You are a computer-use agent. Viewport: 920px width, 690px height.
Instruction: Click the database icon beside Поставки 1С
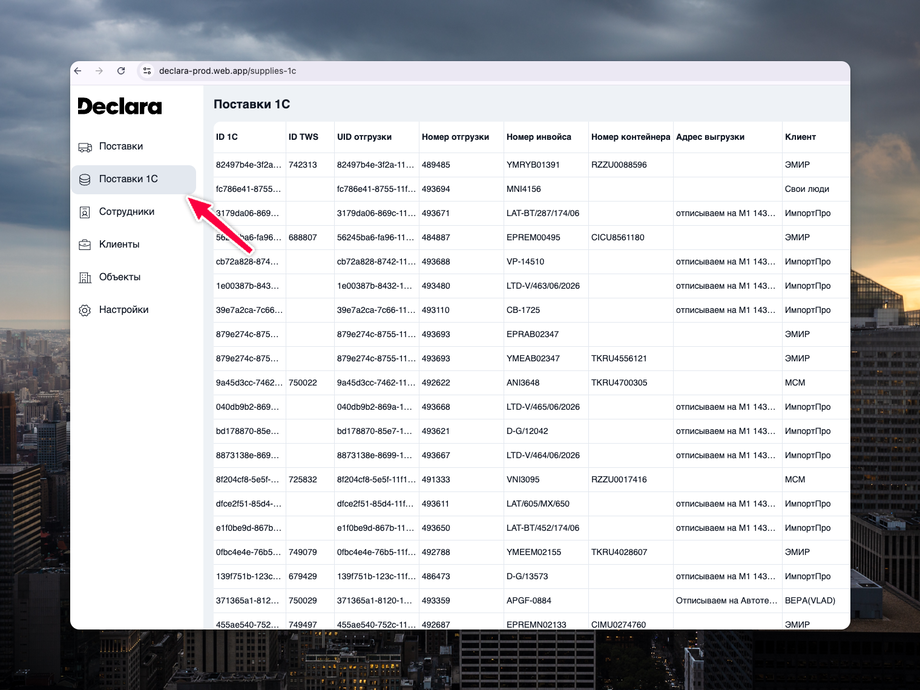[x=85, y=180]
